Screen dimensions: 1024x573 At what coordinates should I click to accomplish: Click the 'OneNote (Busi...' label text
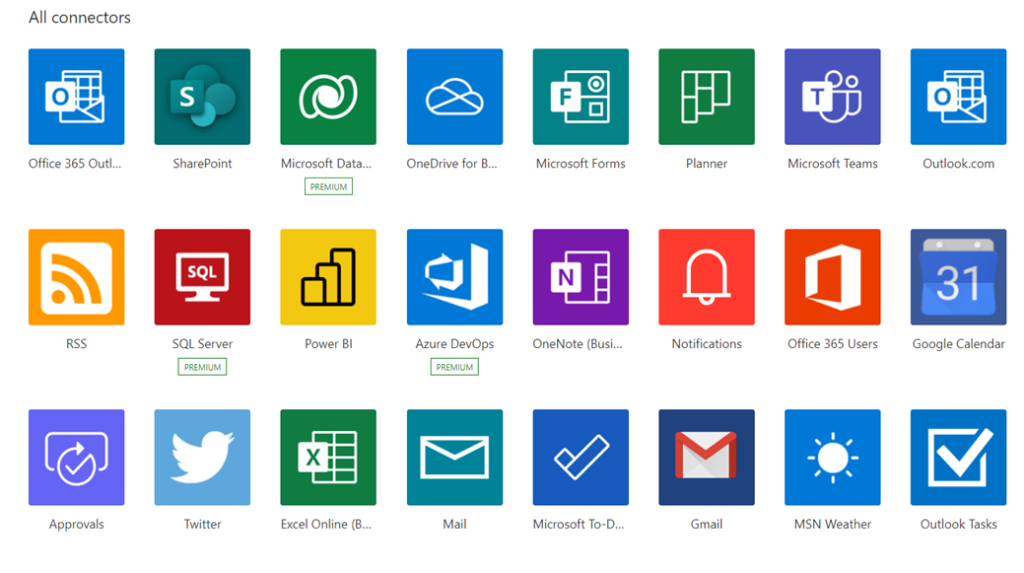pyautogui.click(x=578, y=344)
